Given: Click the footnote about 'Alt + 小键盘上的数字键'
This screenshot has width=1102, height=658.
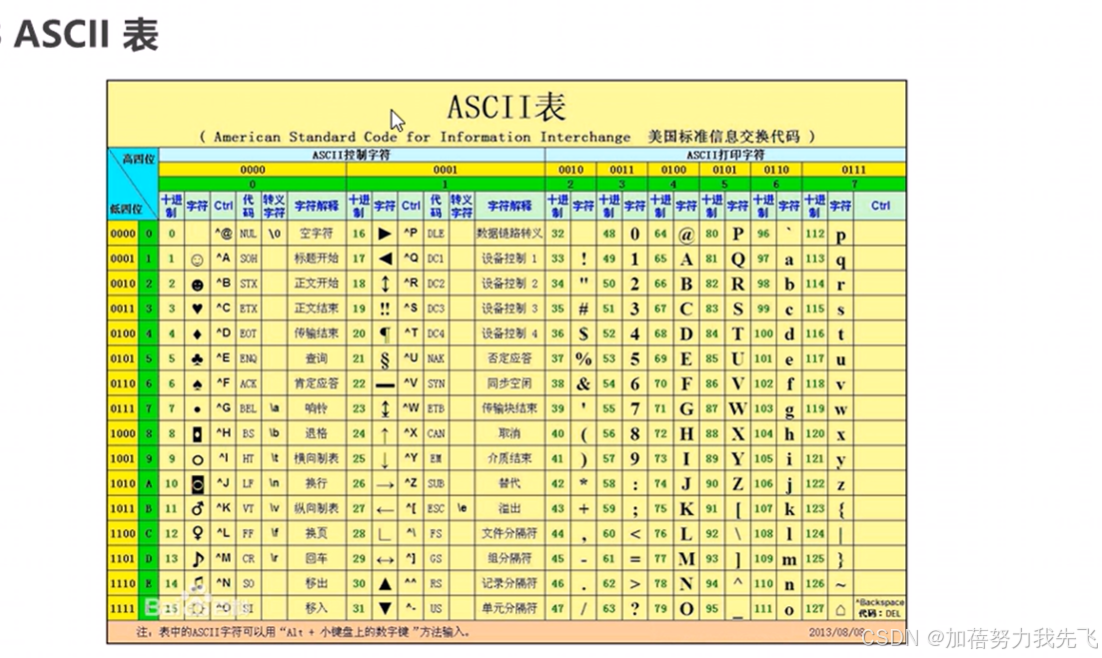Looking at the screenshot, I should click(x=303, y=632).
